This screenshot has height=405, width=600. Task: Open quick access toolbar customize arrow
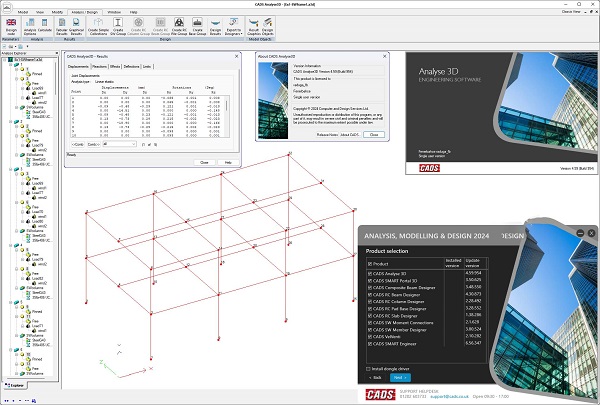(x=27, y=46)
